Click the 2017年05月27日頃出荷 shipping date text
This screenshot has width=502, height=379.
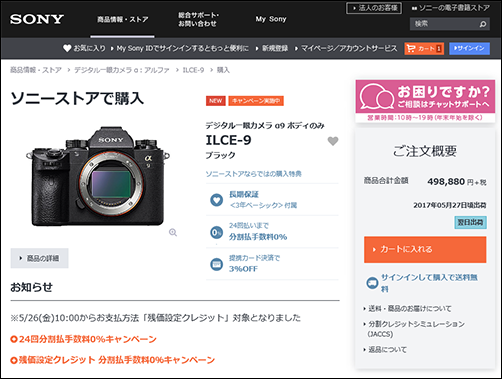coord(450,205)
